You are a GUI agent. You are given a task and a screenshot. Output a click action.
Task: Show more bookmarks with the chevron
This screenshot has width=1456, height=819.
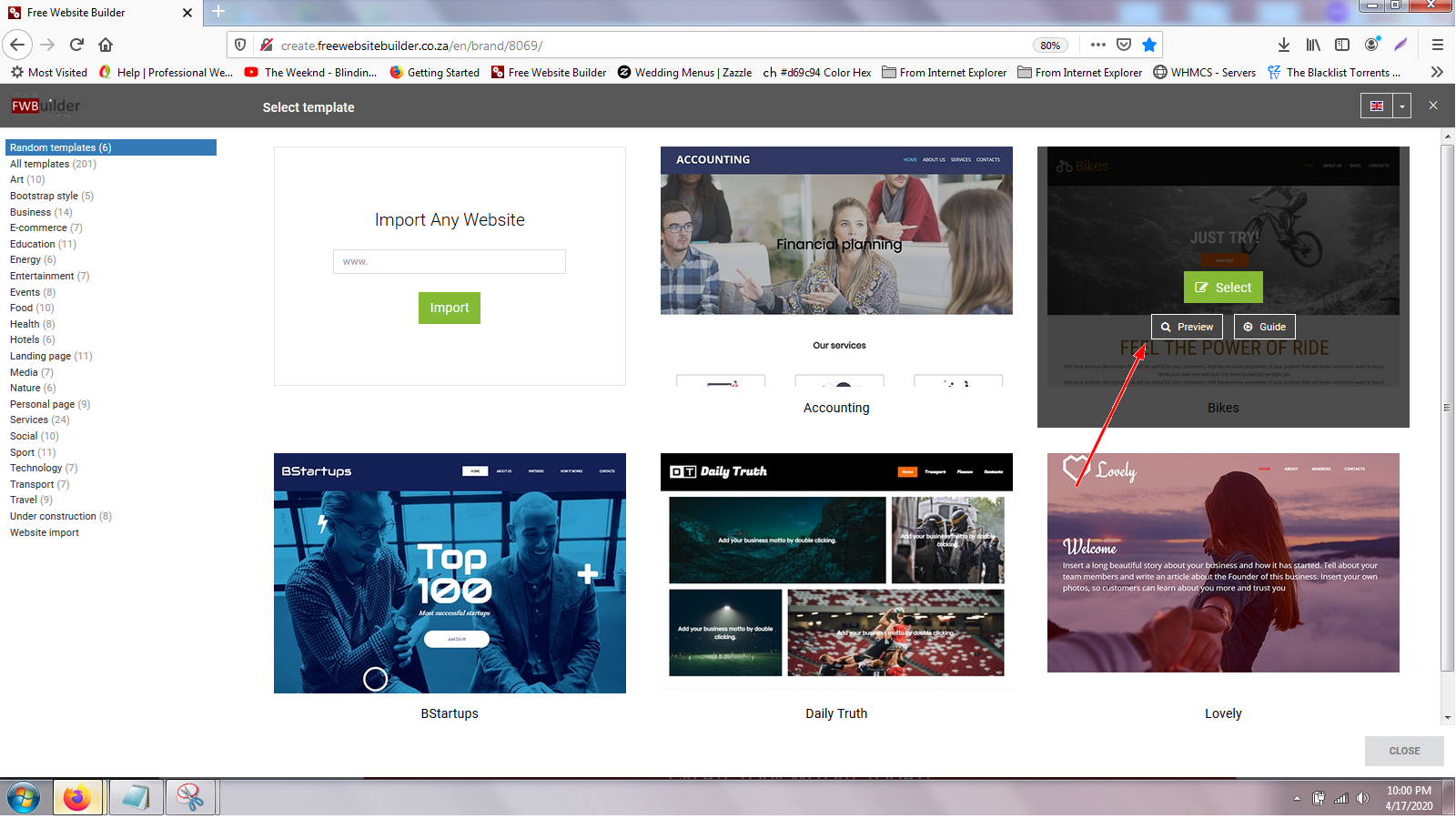click(x=1437, y=72)
